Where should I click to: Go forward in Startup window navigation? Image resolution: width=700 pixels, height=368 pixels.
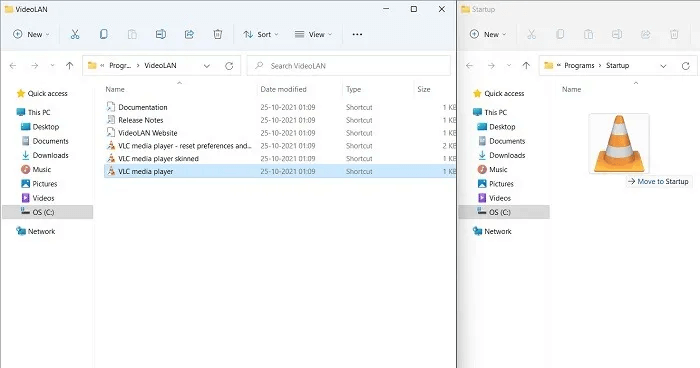point(491,66)
